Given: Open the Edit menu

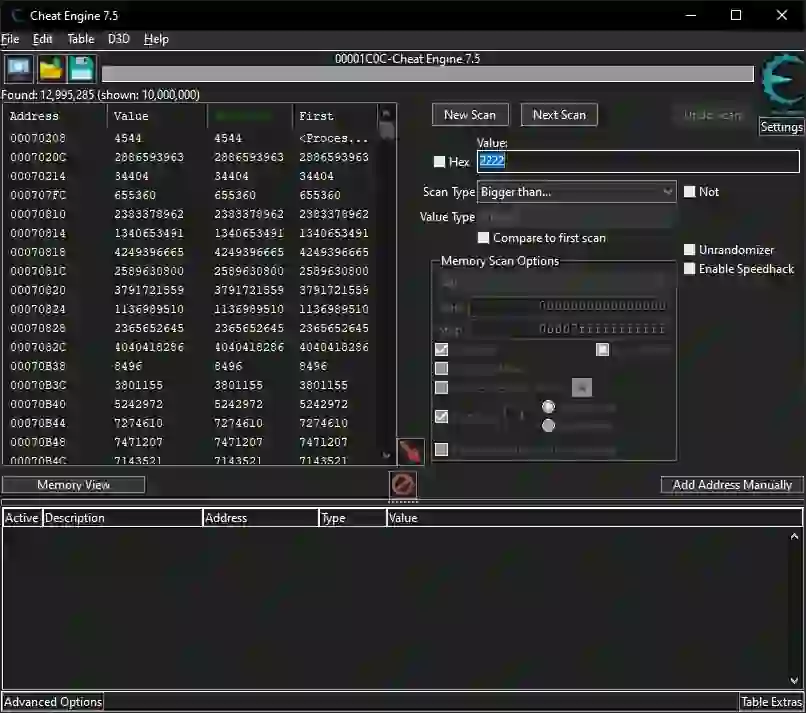Looking at the screenshot, I should (43, 39).
